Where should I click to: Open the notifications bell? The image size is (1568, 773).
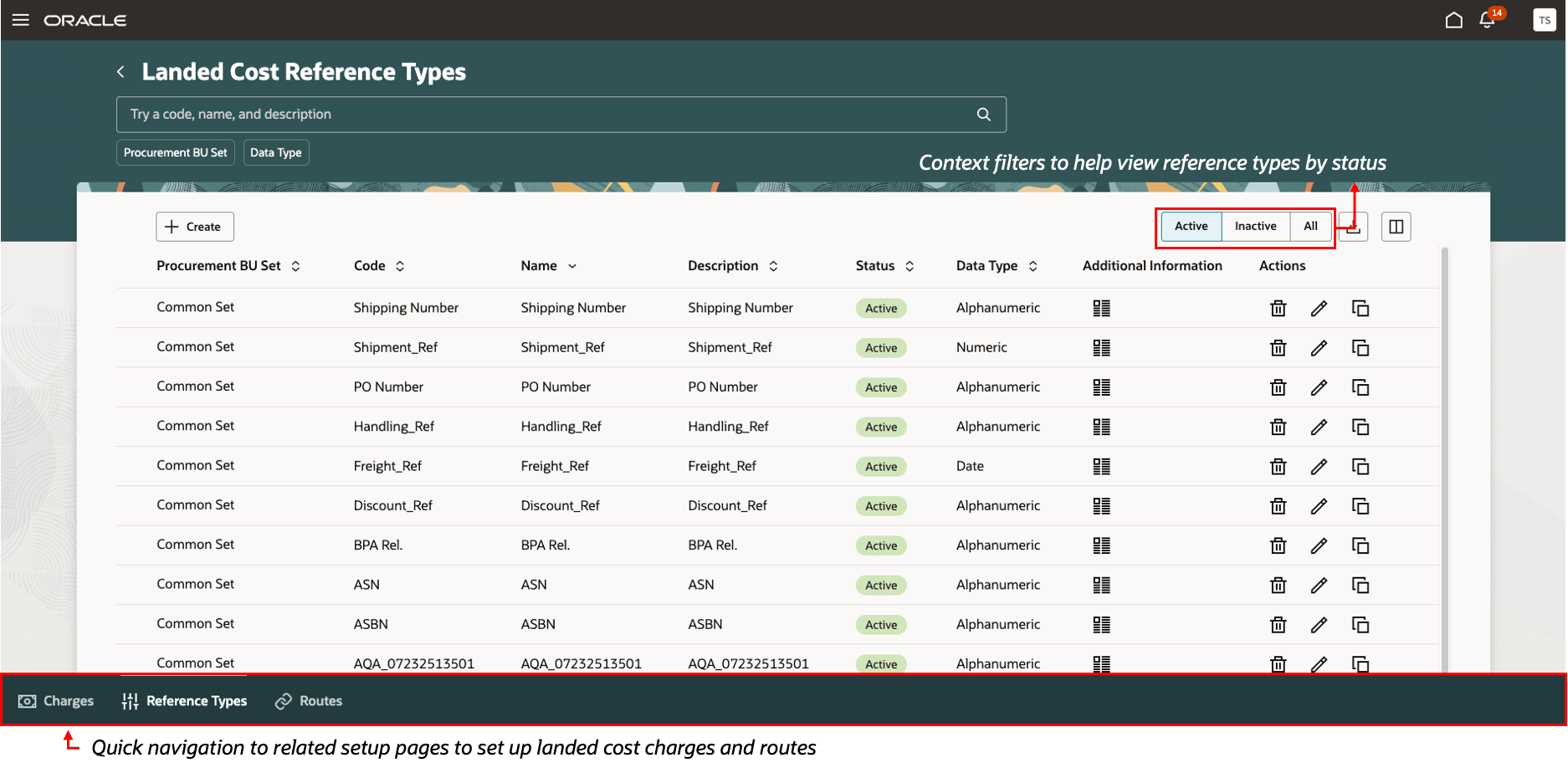(x=1488, y=20)
